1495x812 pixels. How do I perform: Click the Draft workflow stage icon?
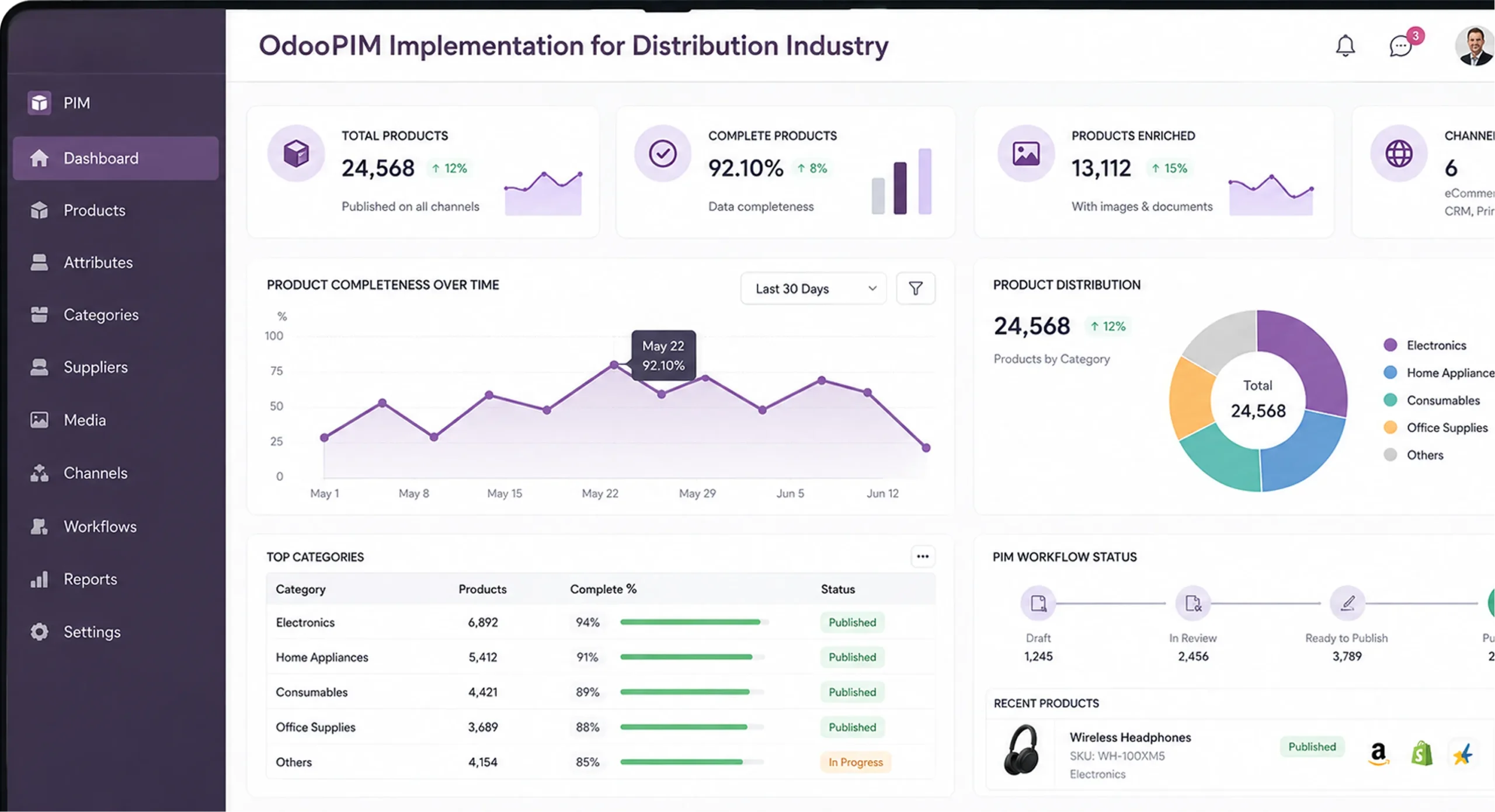[1038, 603]
